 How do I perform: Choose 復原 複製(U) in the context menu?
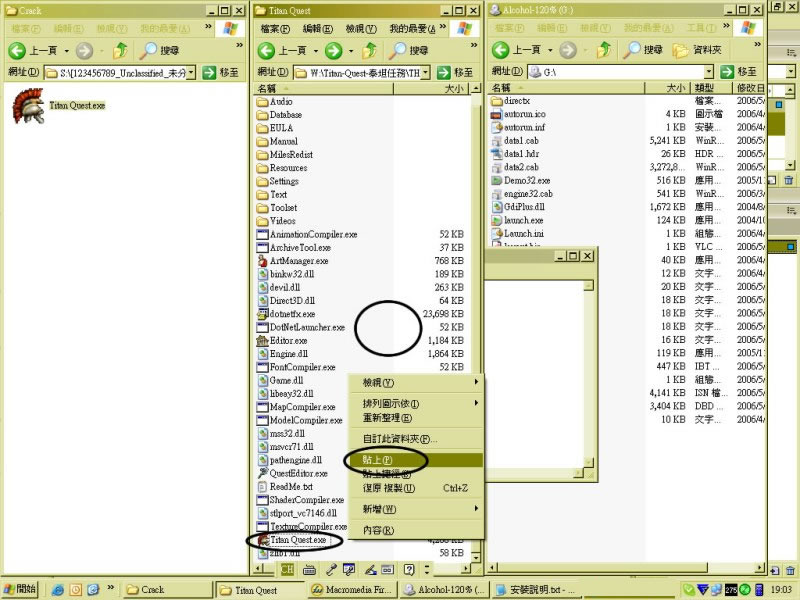click(x=415, y=488)
